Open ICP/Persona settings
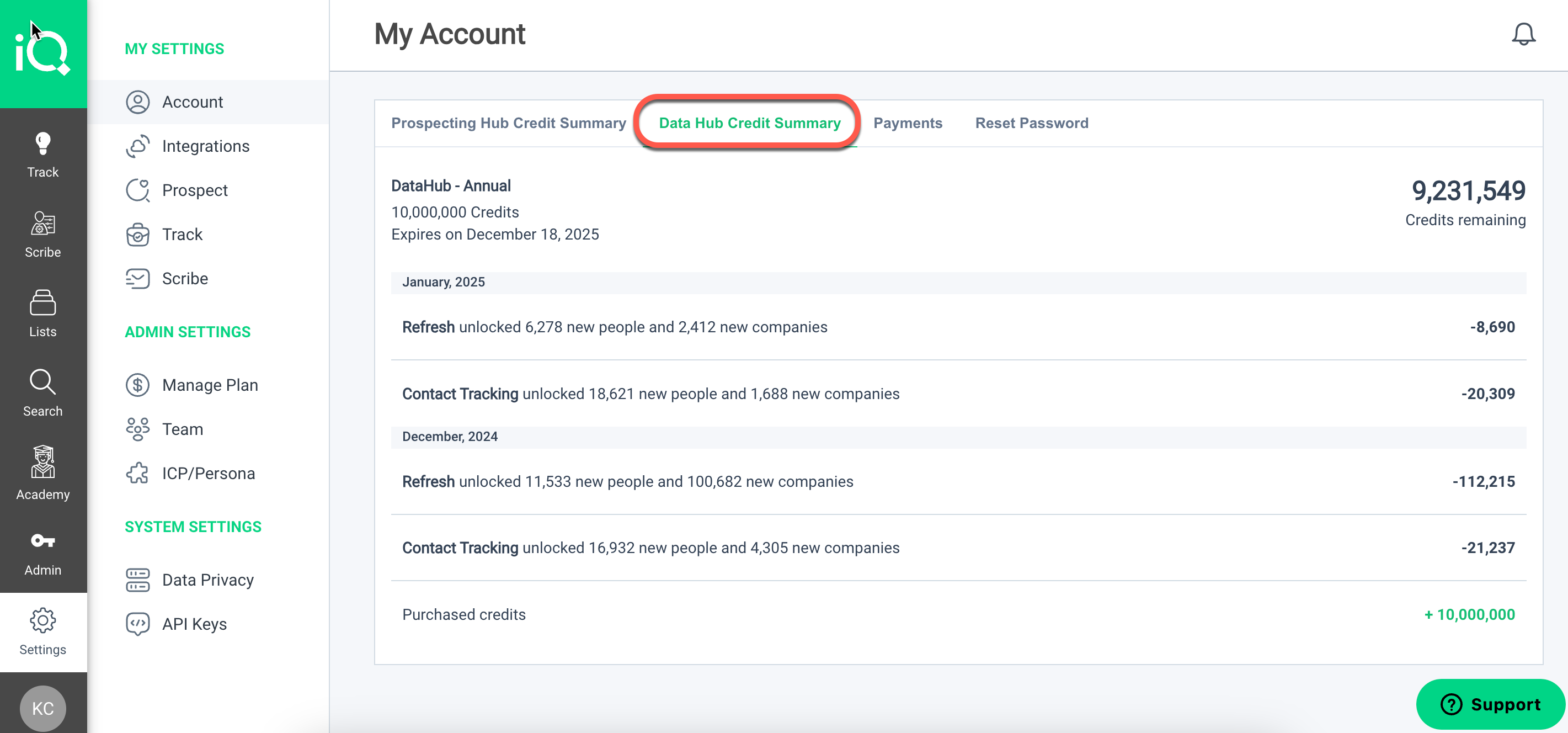The image size is (1568, 733). tap(208, 473)
